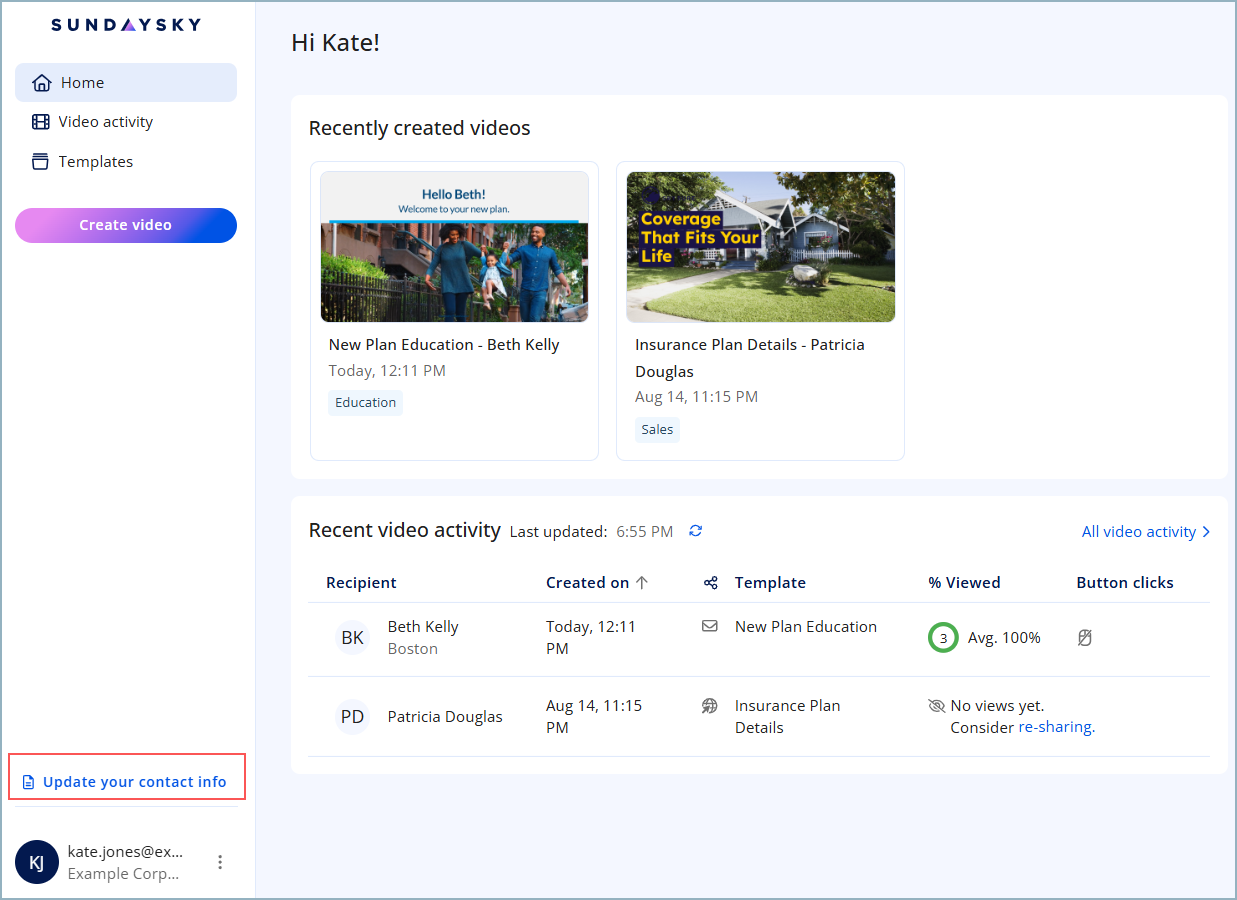Click the KJ user avatar
1237x900 pixels.
pyautogui.click(x=37, y=862)
